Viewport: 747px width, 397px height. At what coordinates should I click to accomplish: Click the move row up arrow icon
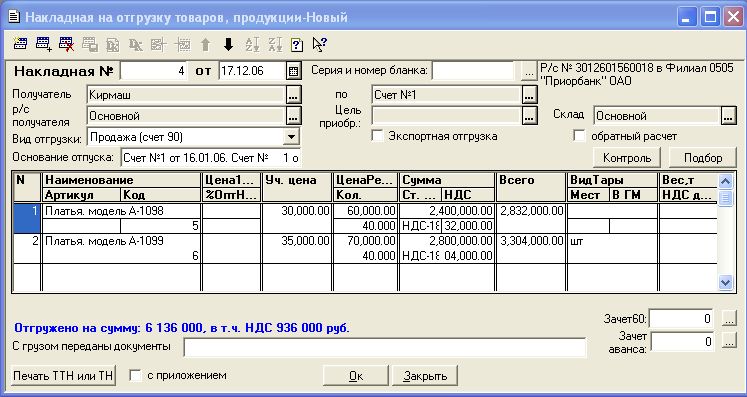[205, 44]
